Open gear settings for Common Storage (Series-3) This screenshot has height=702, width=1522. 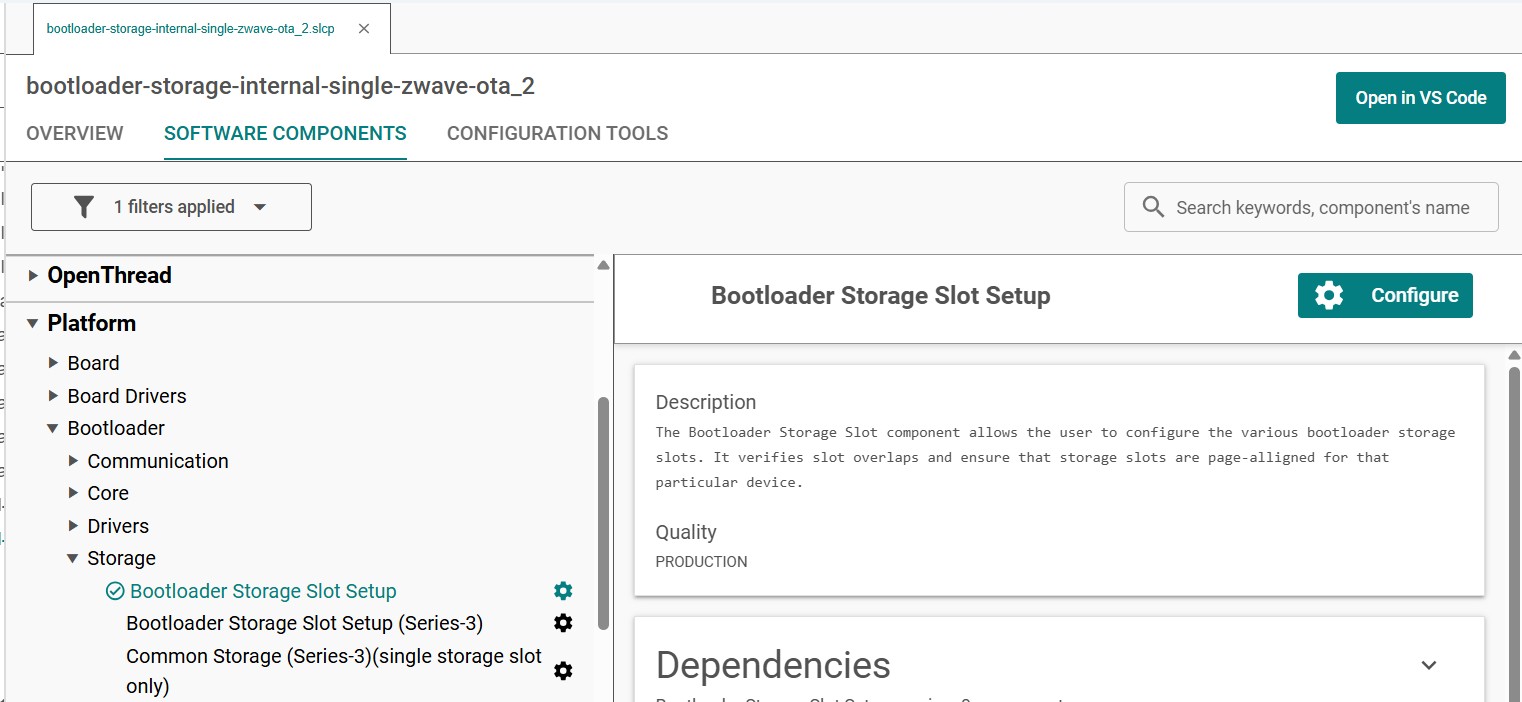563,671
